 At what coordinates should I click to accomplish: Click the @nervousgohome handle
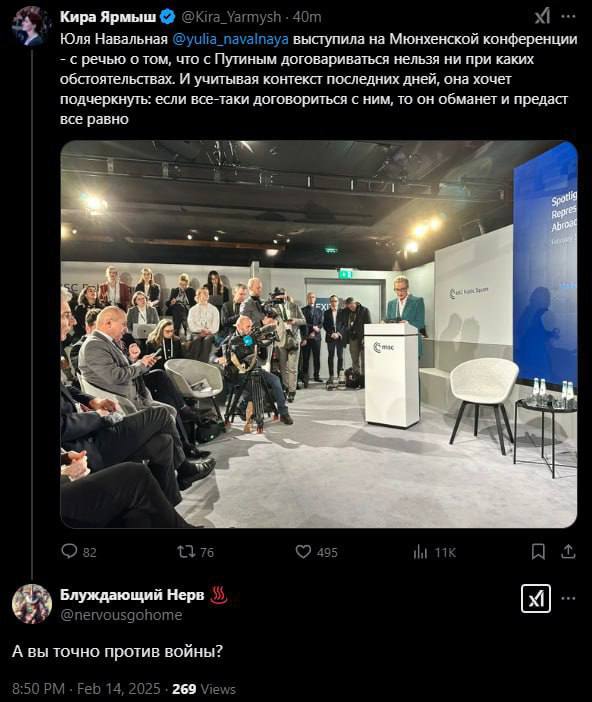click(x=121, y=615)
